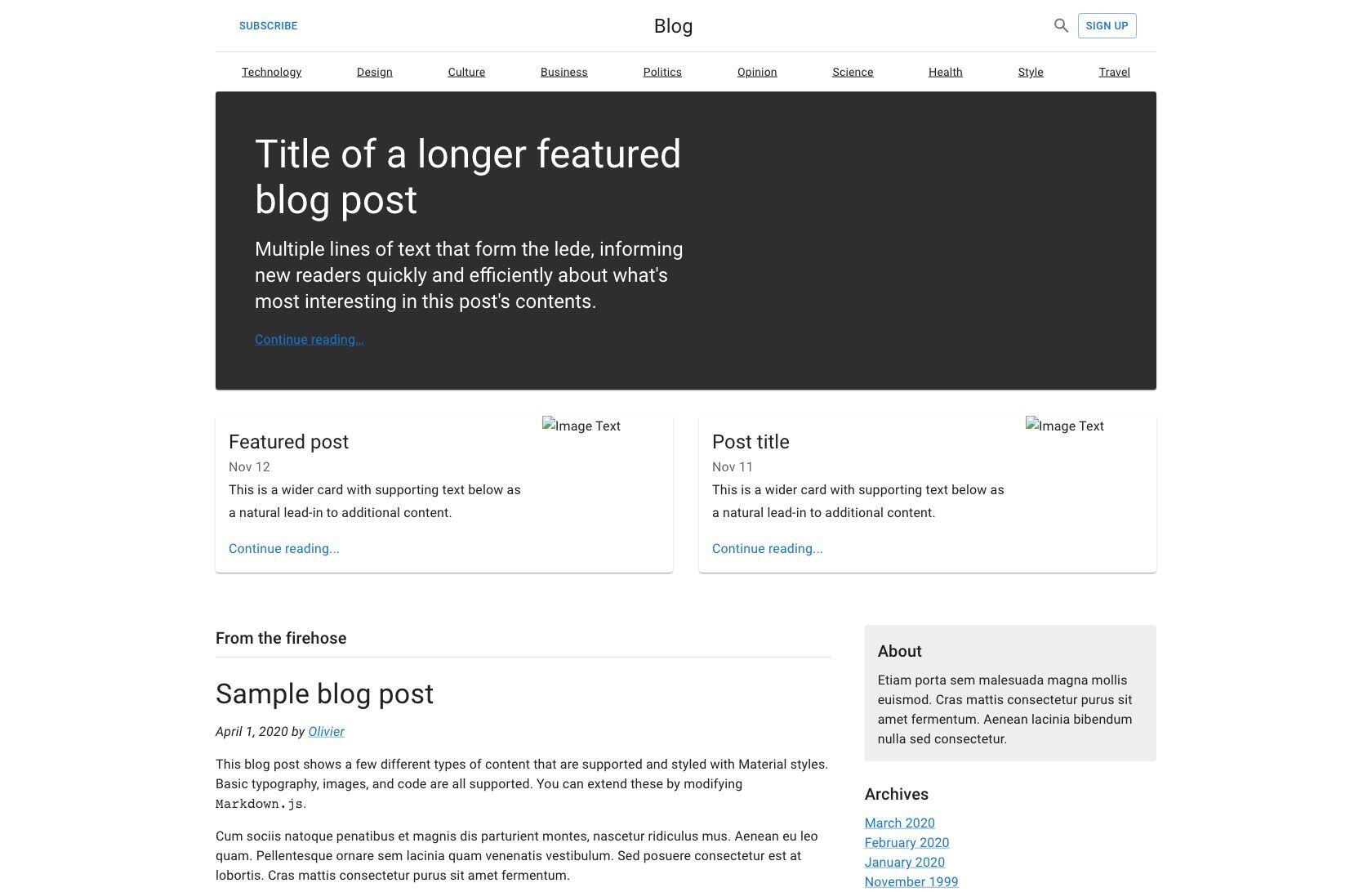1372x892 pixels.
Task: Click the Subscribe button
Action: (268, 26)
